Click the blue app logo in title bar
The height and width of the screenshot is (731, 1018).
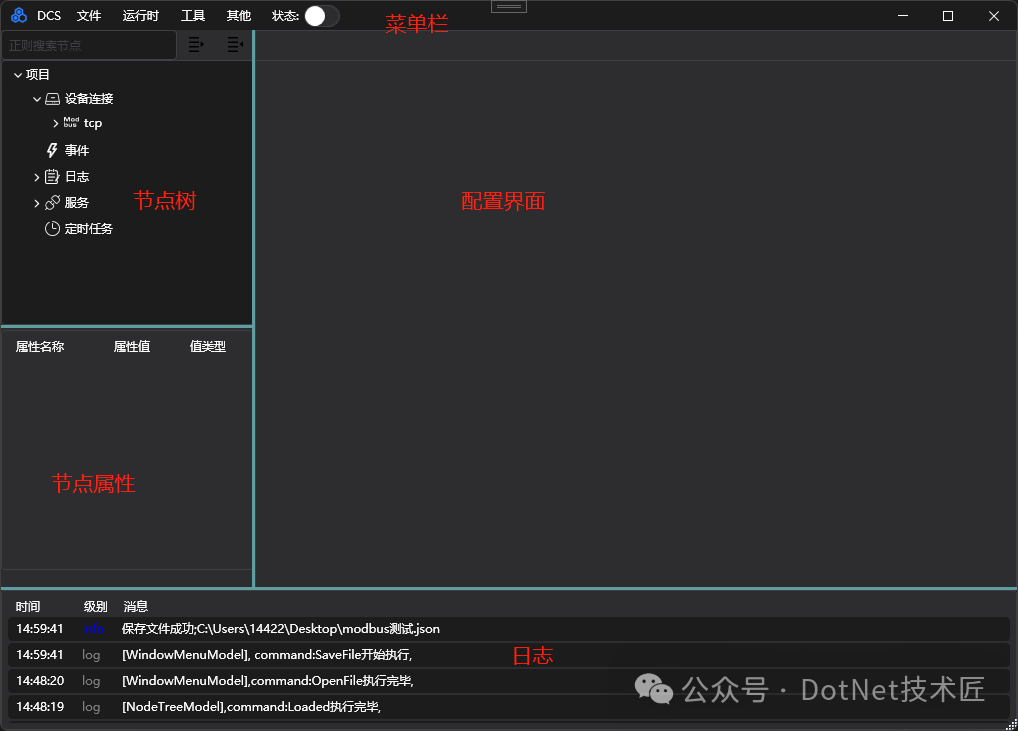[17, 15]
